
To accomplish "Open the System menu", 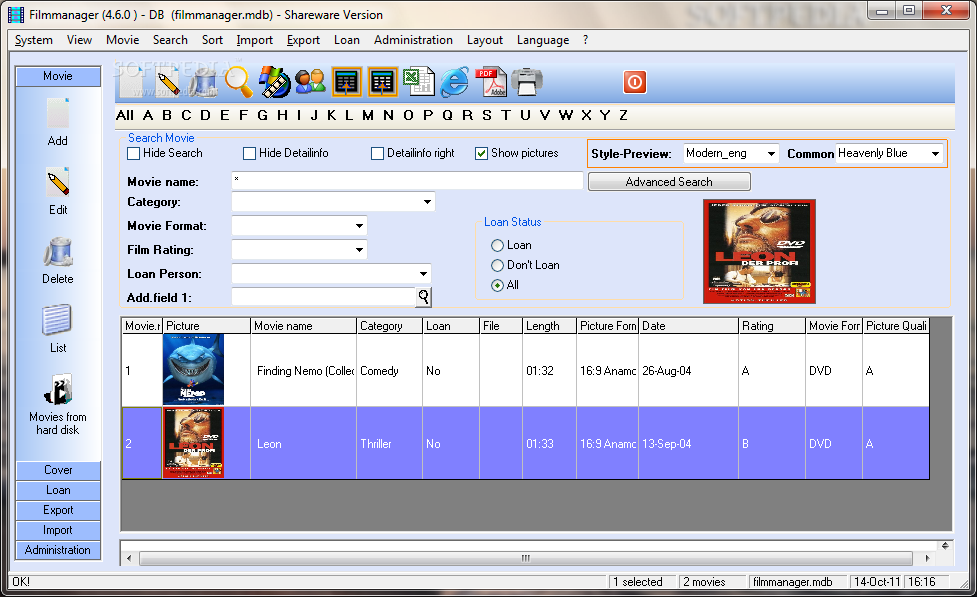I will point(34,41).
